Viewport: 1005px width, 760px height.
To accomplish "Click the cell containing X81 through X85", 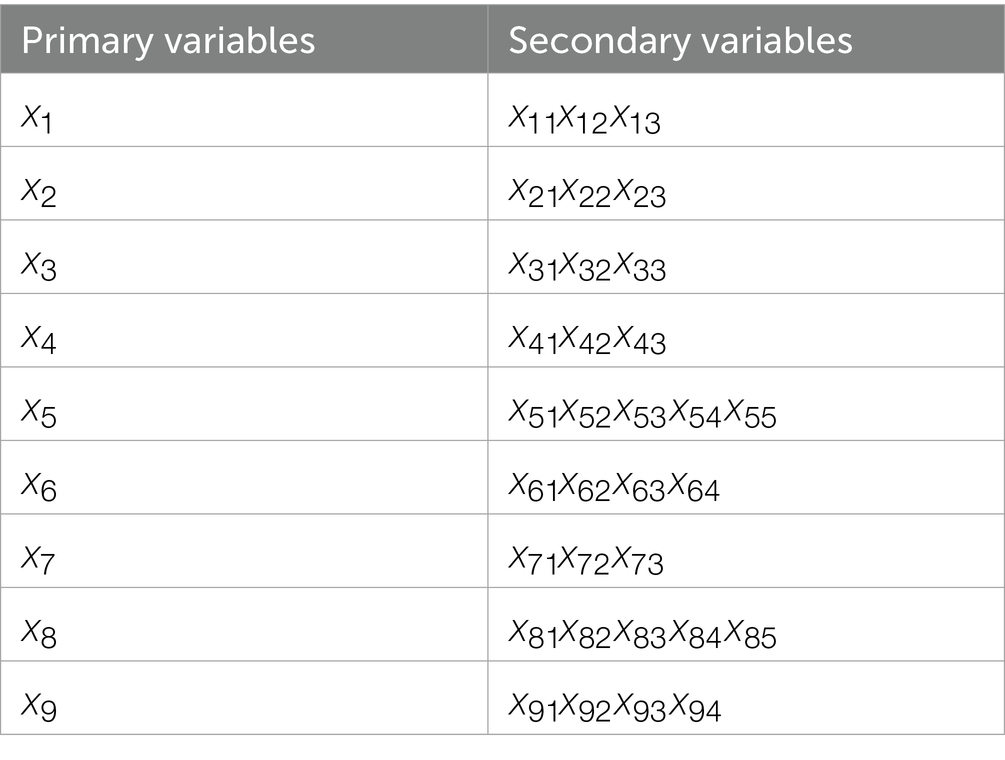I will point(642,634).
